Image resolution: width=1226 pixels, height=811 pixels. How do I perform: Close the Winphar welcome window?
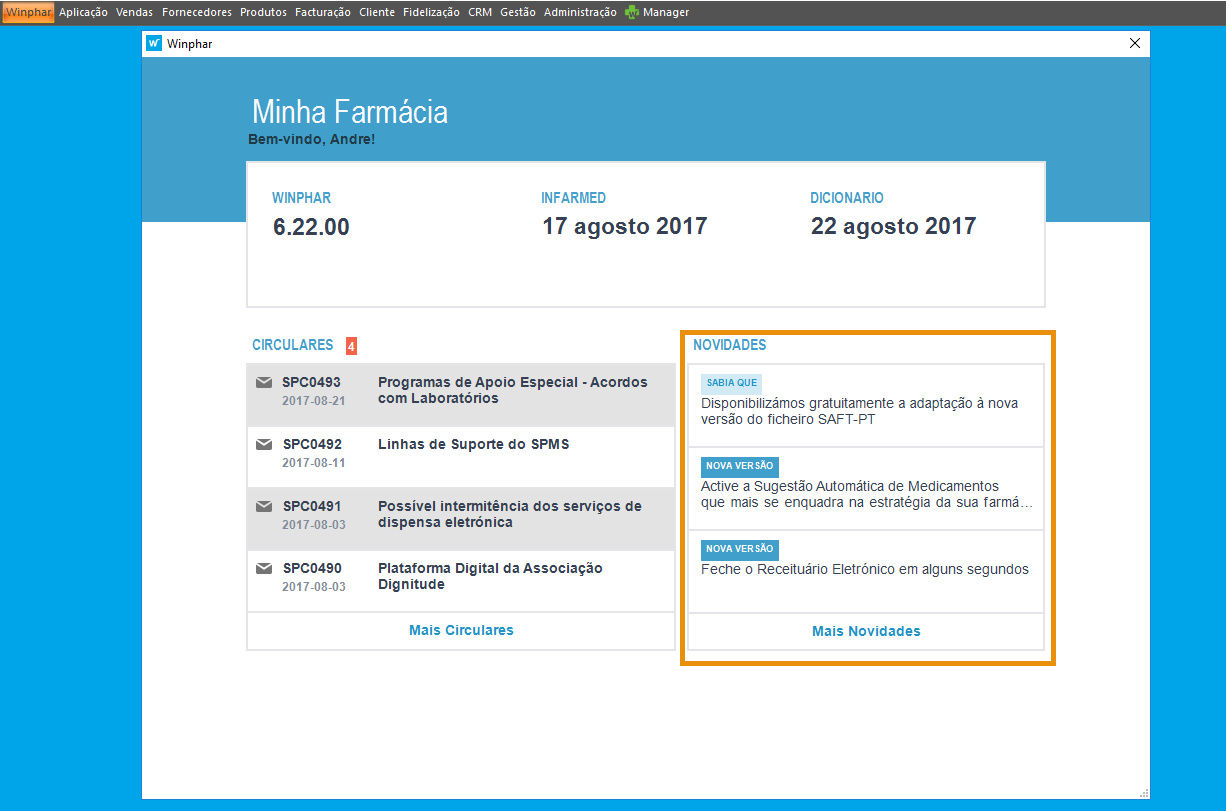click(1134, 44)
